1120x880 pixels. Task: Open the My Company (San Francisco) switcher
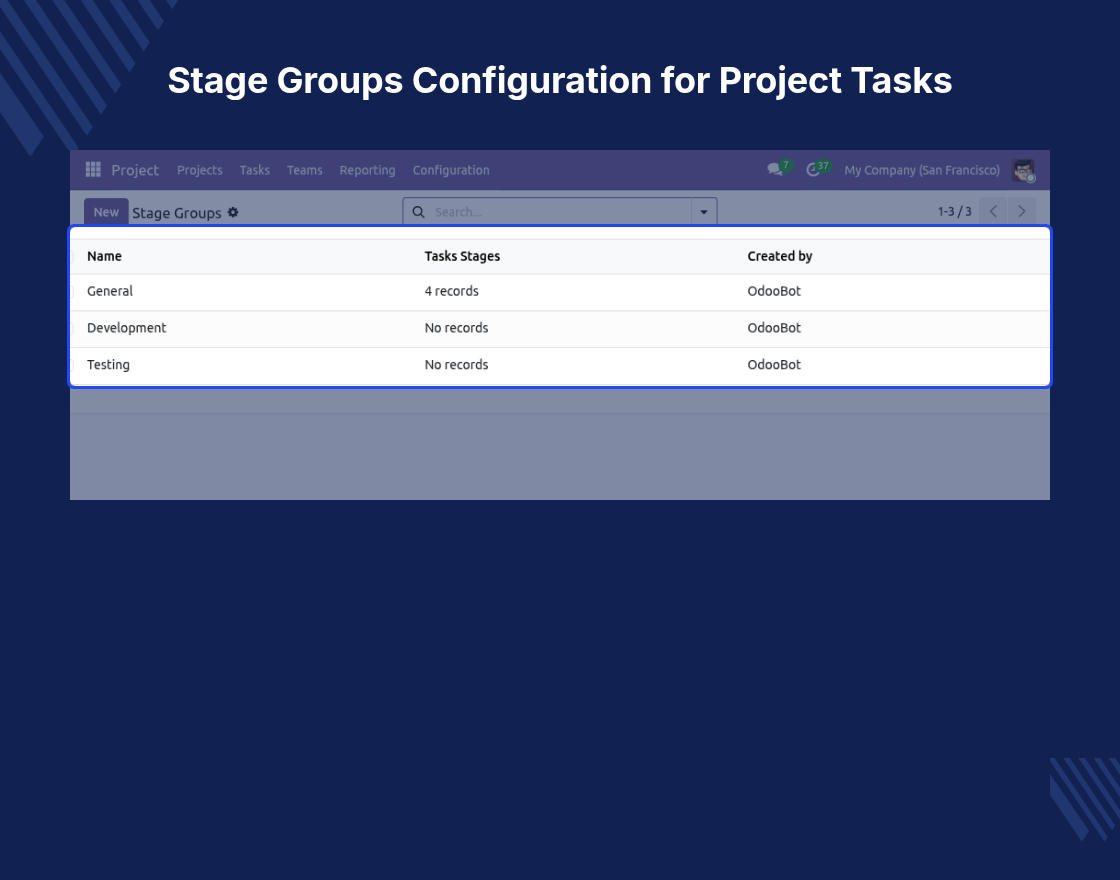(922, 170)
